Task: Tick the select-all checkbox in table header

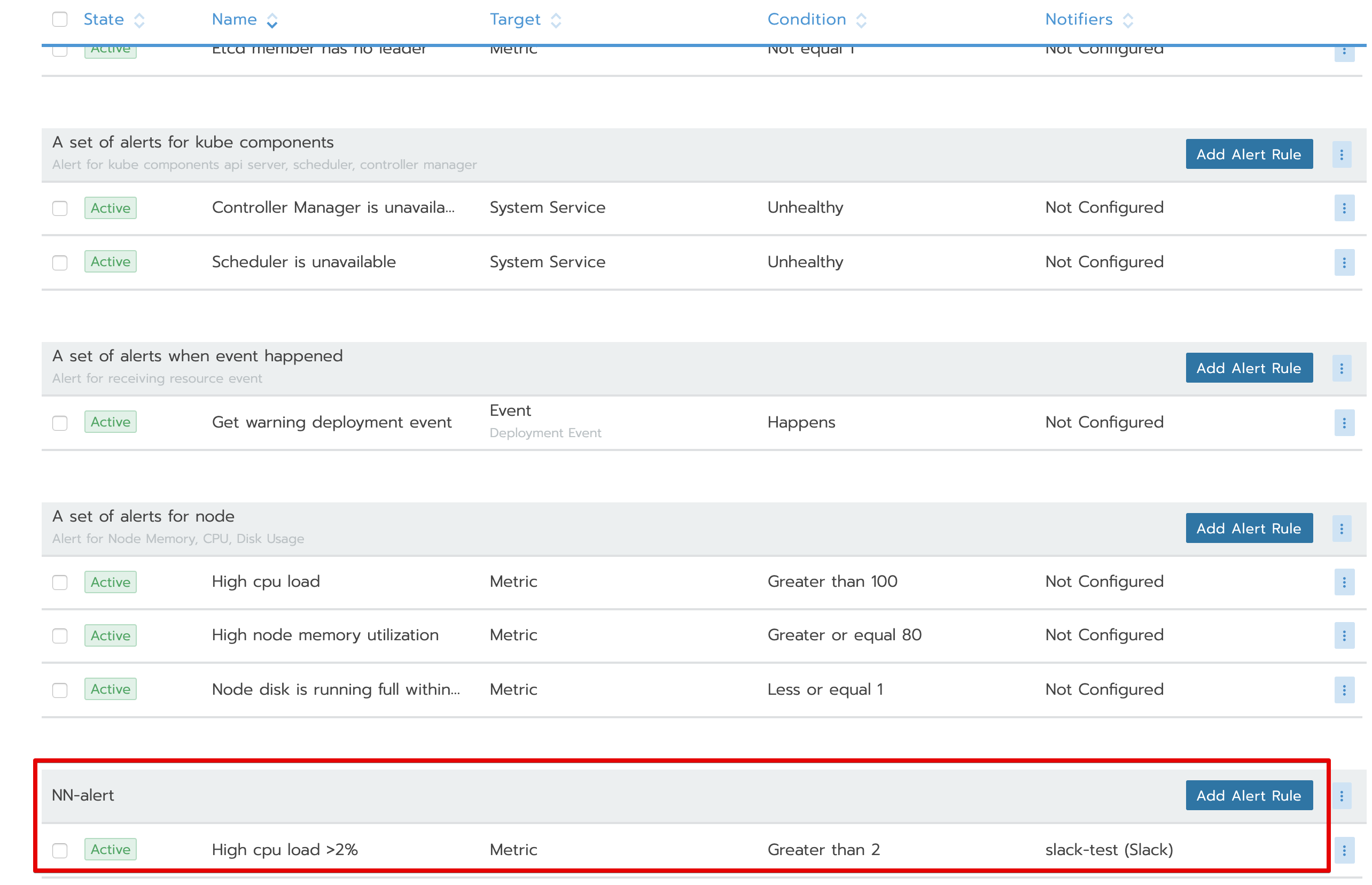Action: [x=60, y=20]
